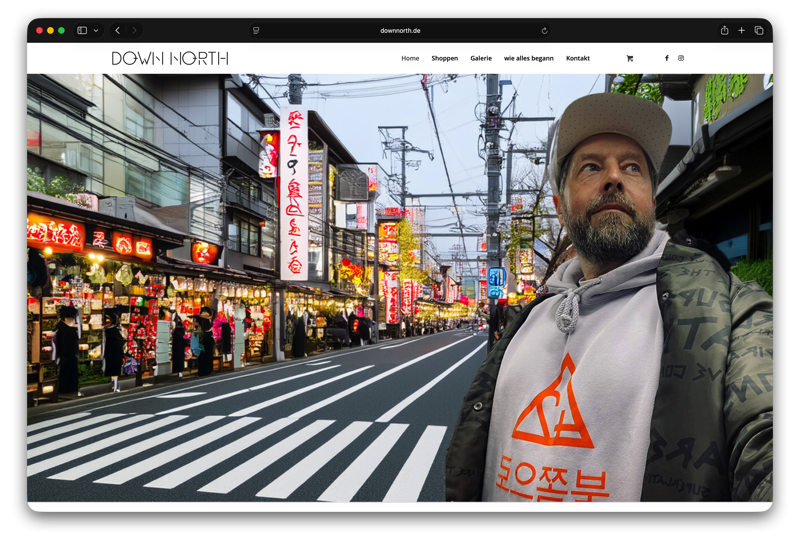Click the downnorth.de address bar

(400, 31)
